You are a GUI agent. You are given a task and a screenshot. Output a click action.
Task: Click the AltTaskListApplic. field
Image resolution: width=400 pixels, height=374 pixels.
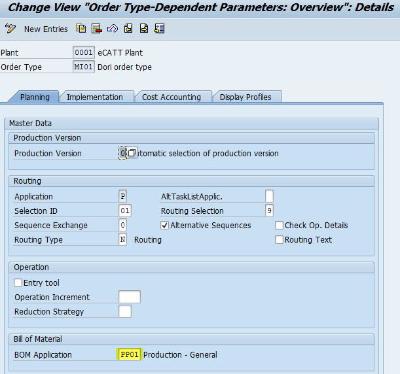click(269, 196)
